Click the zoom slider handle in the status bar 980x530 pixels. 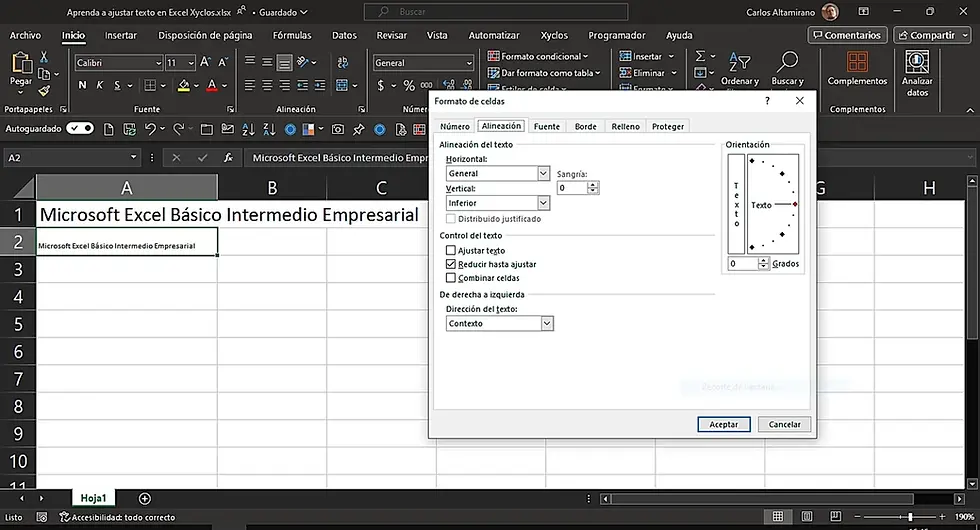click(x=910, y=516)
